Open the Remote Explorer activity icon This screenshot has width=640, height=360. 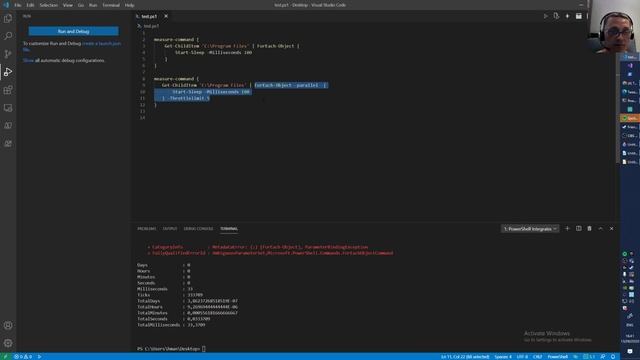8,108
